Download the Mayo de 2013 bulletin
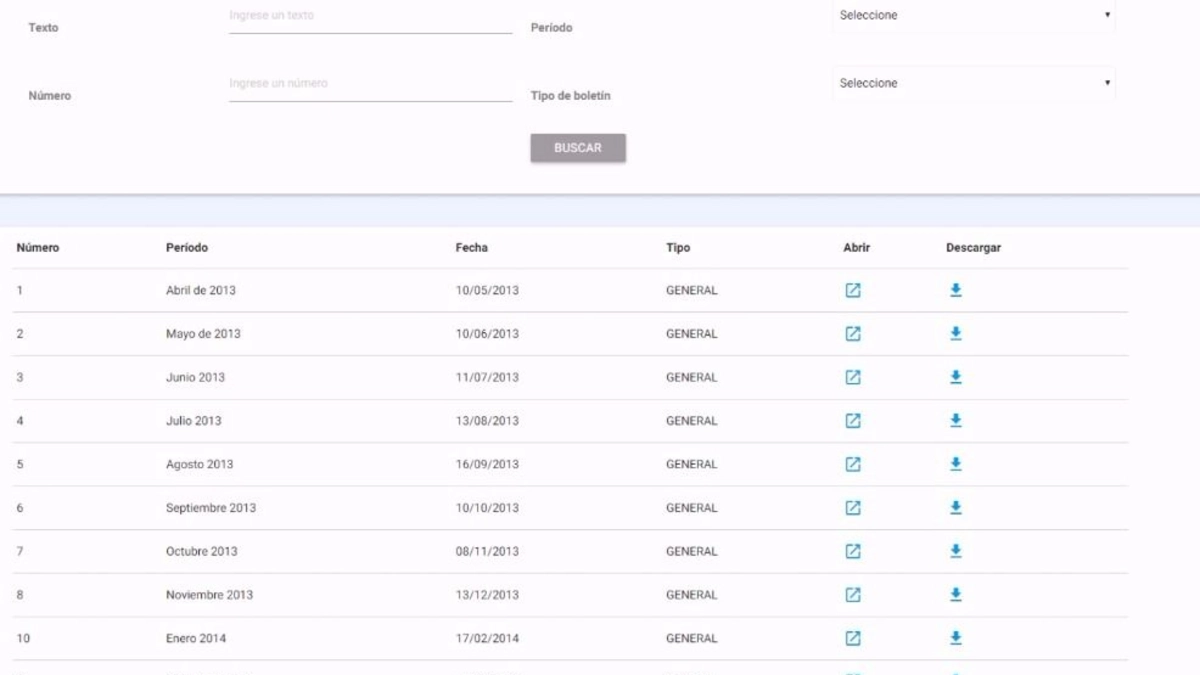This screenshot has width=1200, height=675. 955,334
